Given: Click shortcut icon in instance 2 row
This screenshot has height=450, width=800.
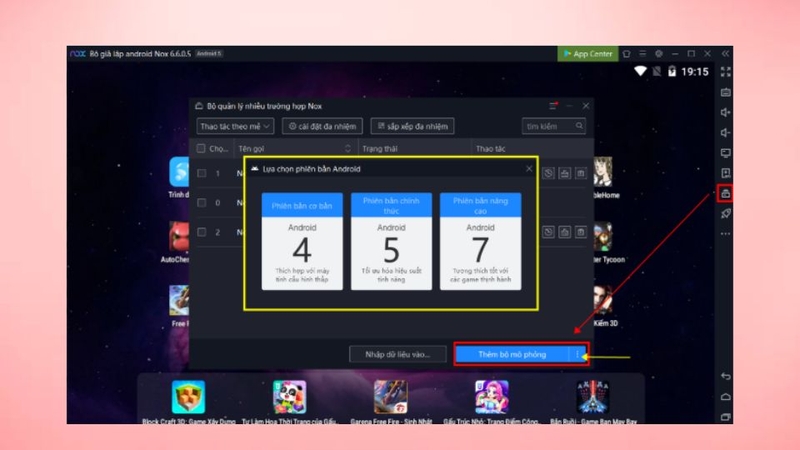Looking at the screenshot, I should click(x=565, y=232).
